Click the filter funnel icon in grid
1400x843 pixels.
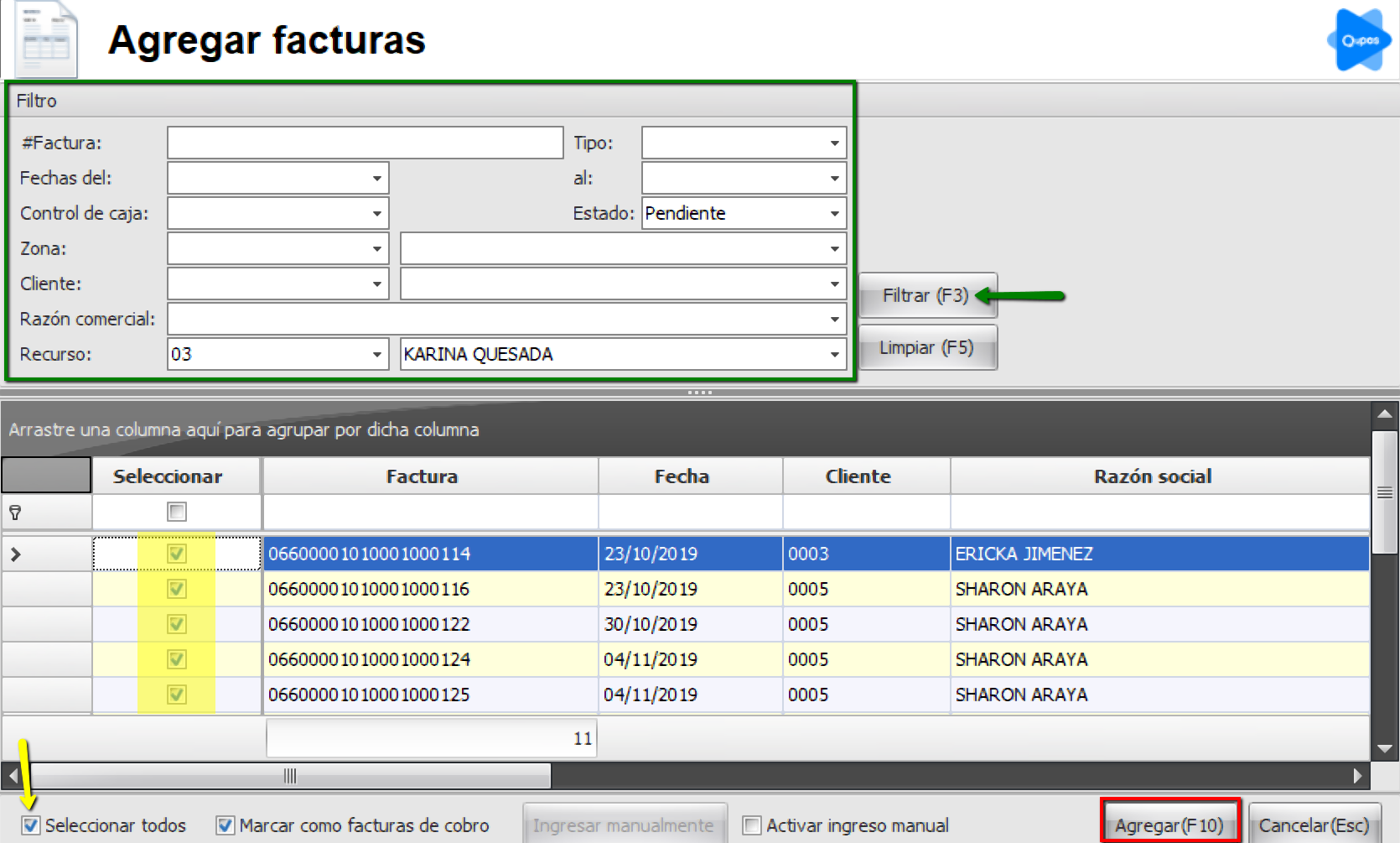(15, 512)
